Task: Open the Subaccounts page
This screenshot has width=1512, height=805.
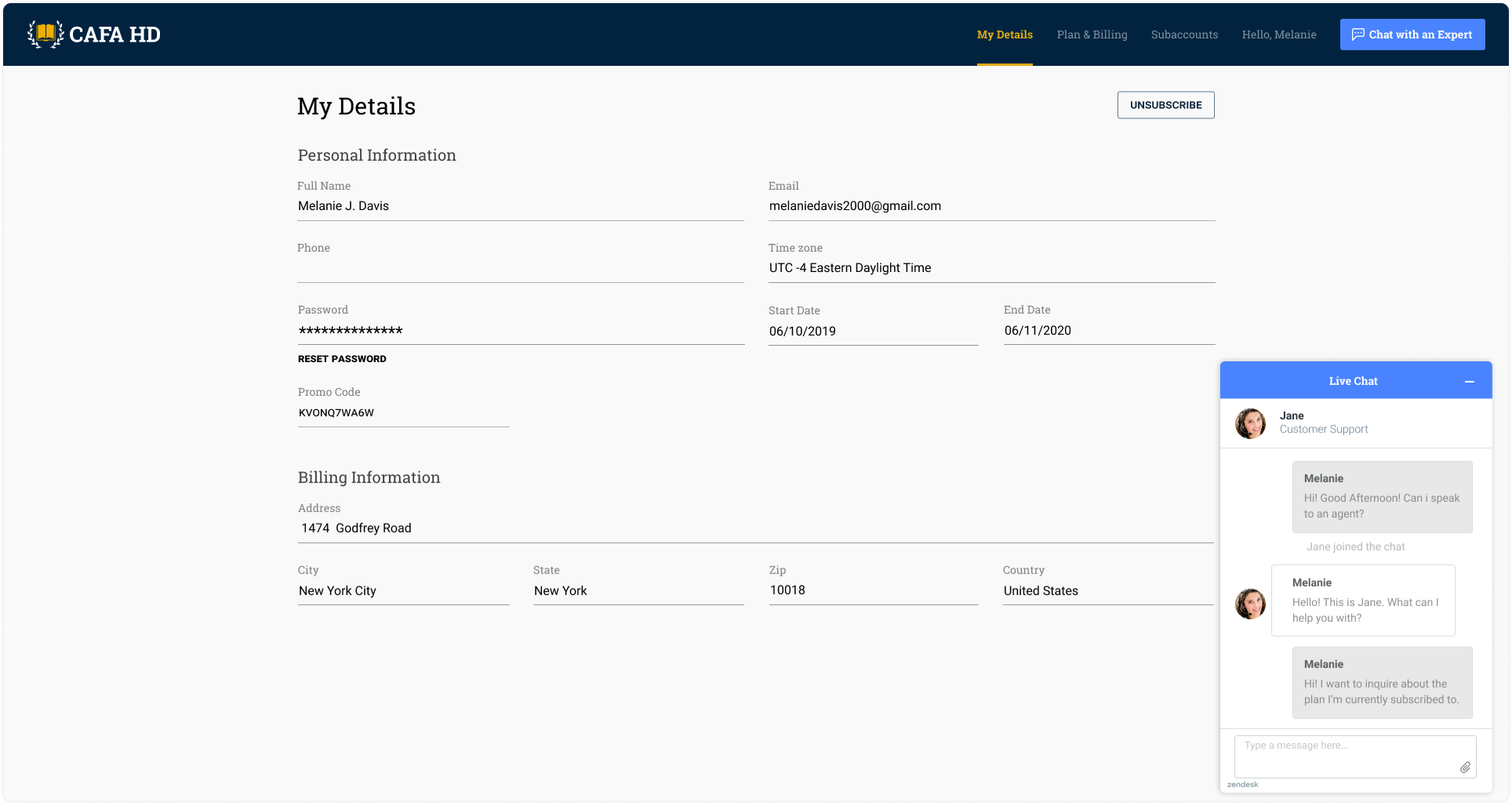Action: pyautogui.click(x=1184, y=34)
